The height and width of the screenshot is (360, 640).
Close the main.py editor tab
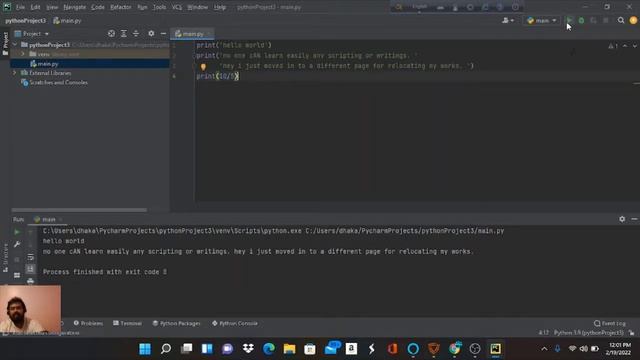click(209, 33)
